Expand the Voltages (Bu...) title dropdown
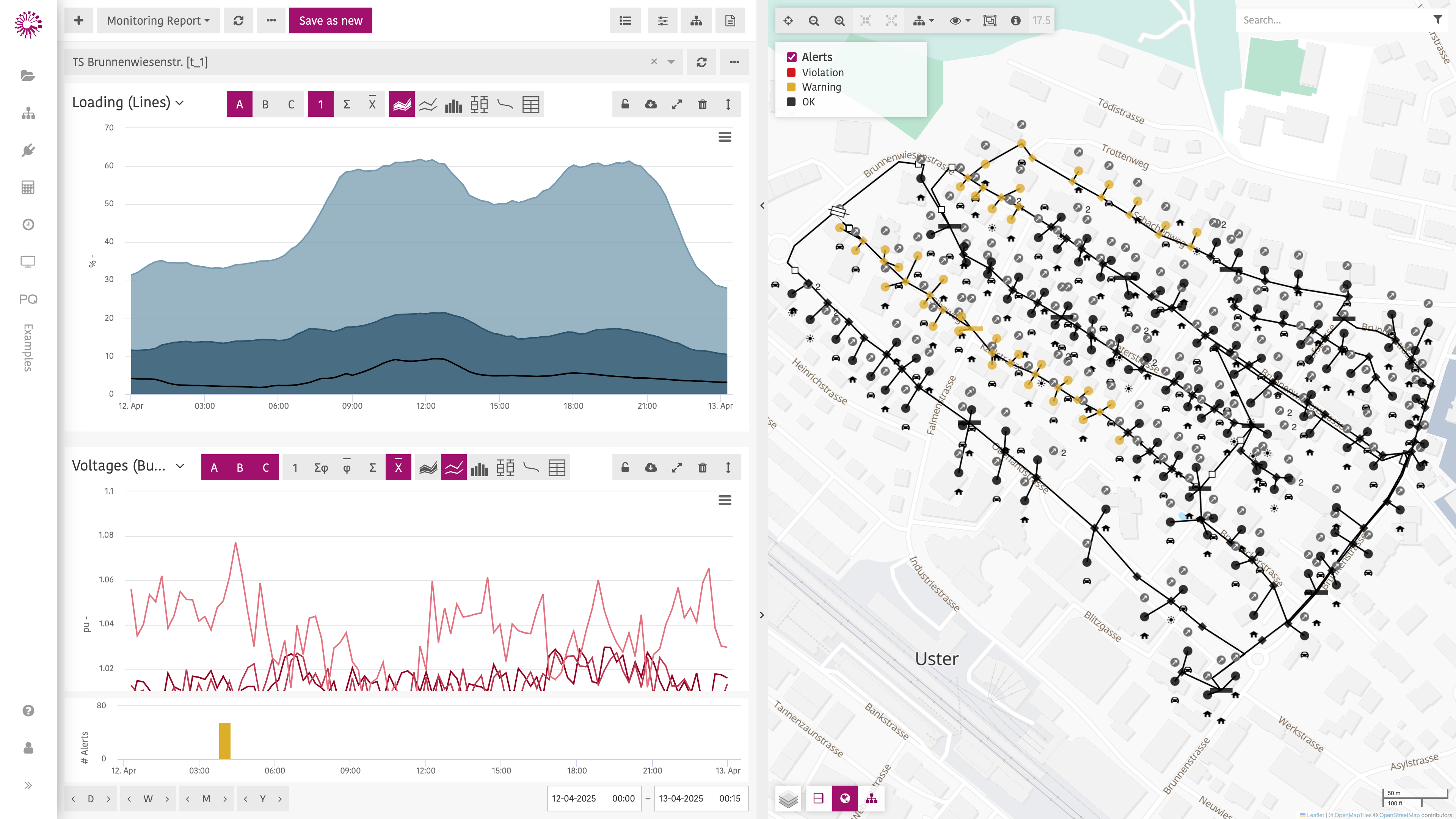This screenshot has height=819, width=1456. pos(180,466)
